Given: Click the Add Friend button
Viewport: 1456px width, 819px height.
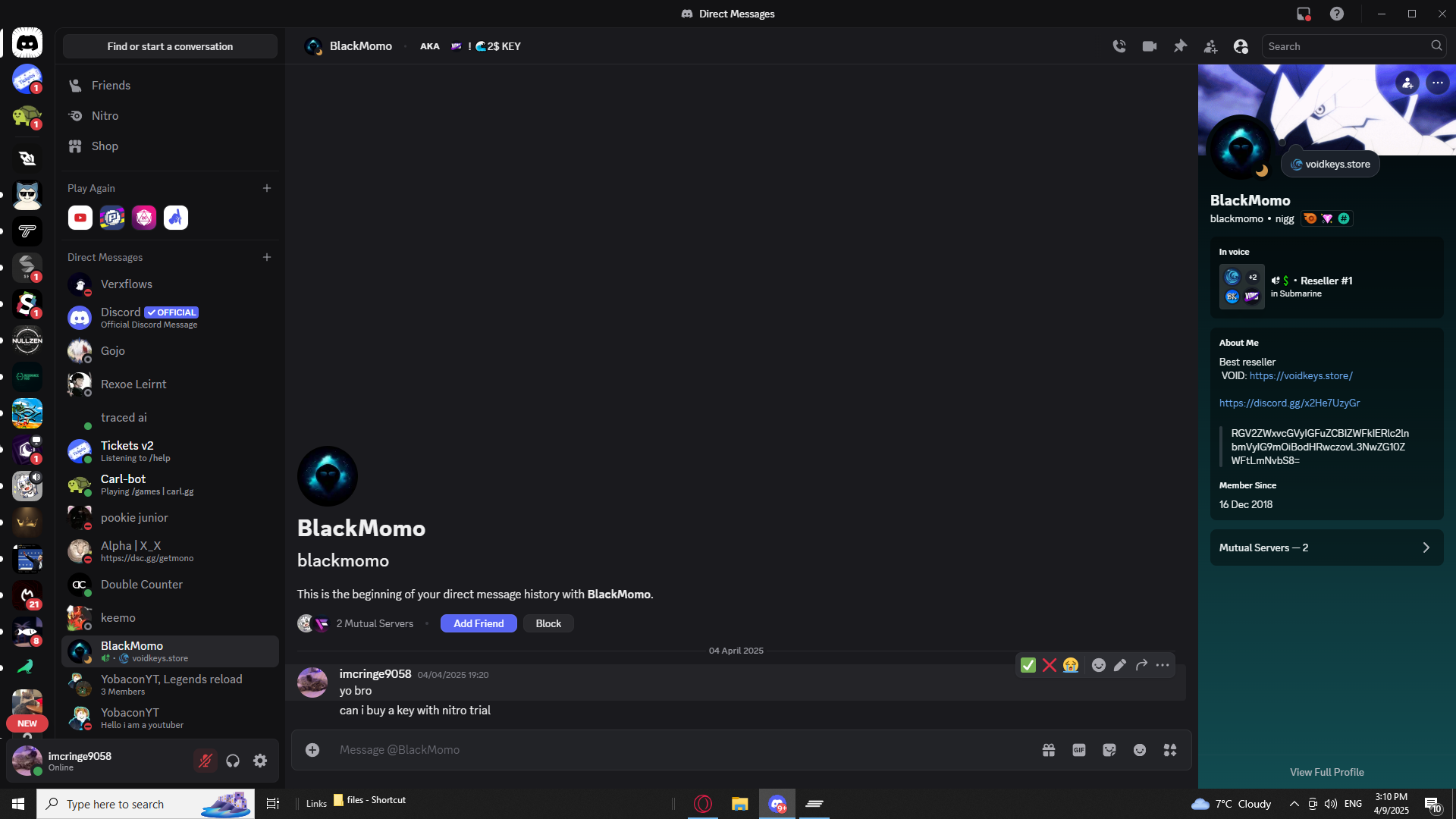Looking at the screenshot, I should [479, 623].
